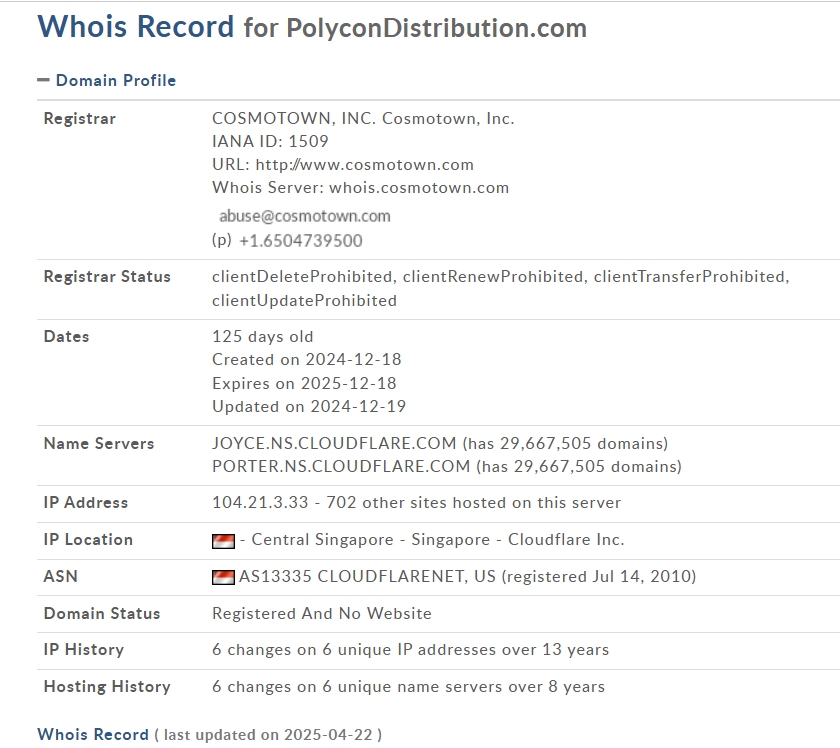
Task: Click phone number +1.6504739500
Action: point(301,241)
